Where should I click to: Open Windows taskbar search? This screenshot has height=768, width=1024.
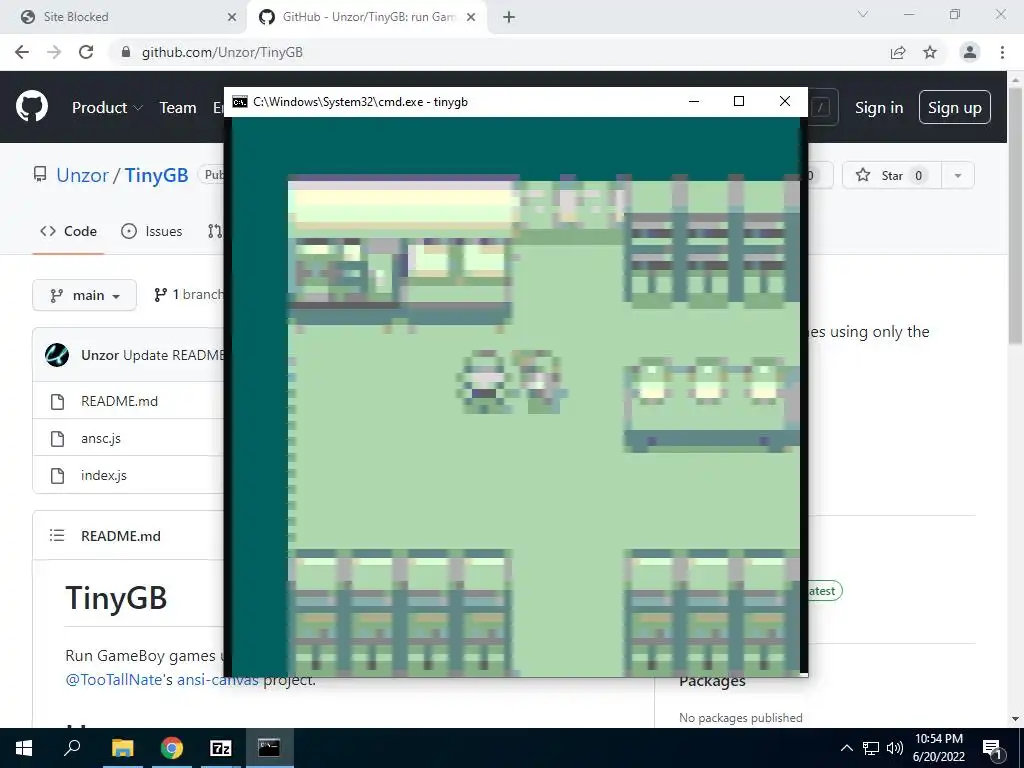(72, 748)
